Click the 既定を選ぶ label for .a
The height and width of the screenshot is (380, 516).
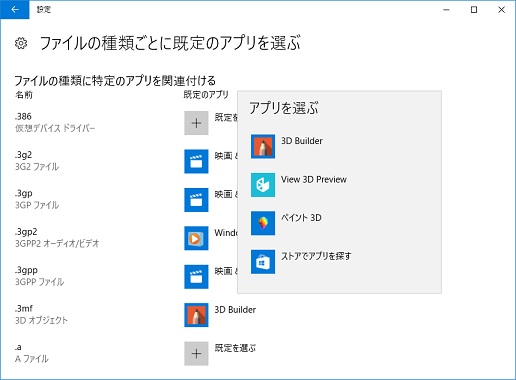tap(235, 348)
